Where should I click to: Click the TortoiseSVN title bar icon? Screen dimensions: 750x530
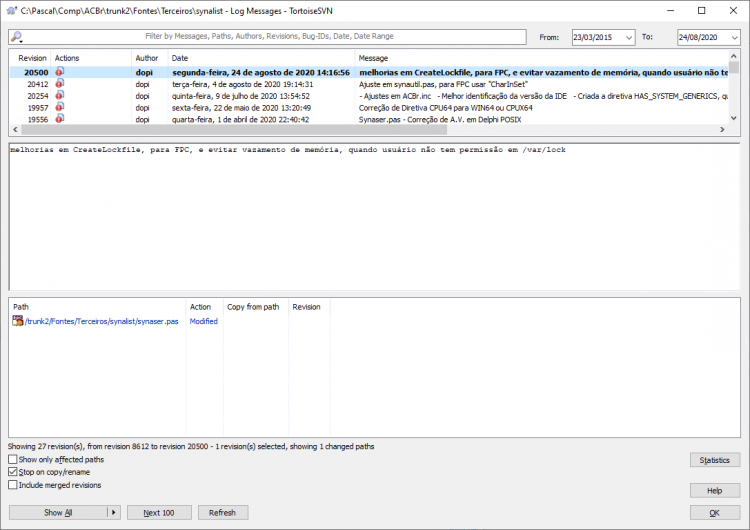[x=11, y=11]
